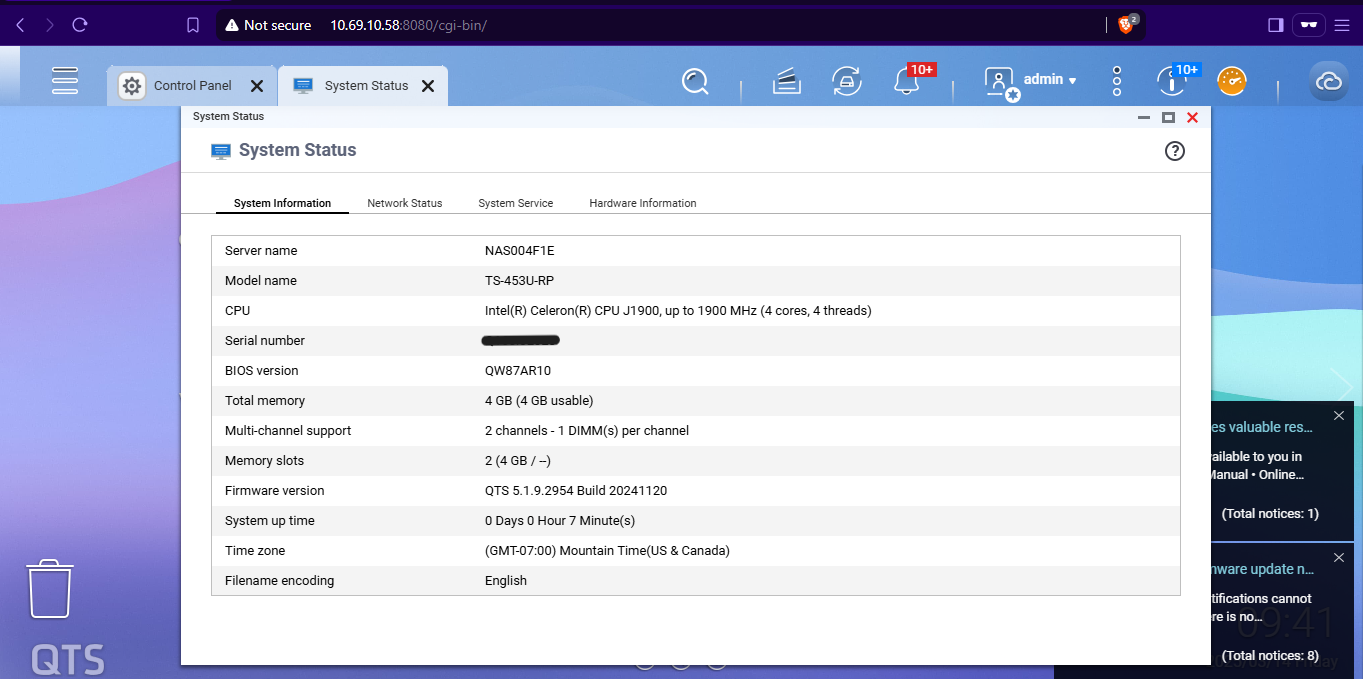Image resolution: width=1363 pixels, height=679 pixels.
Task: Open the Hardware Information tab
Action: (x=643, y=203)
